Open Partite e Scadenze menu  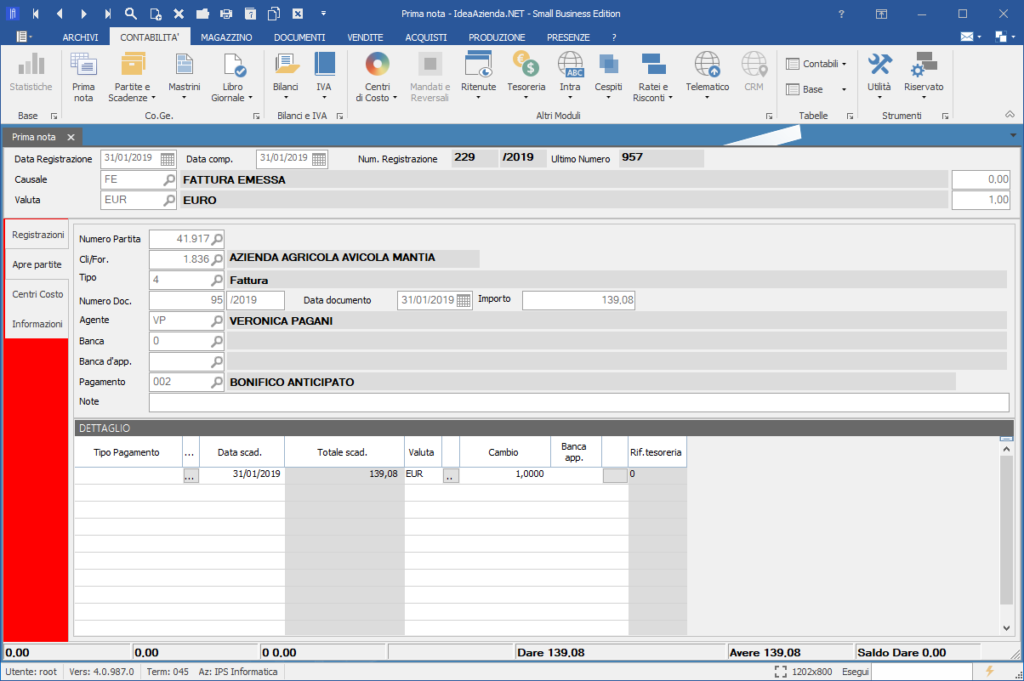[x=133, y=77]
